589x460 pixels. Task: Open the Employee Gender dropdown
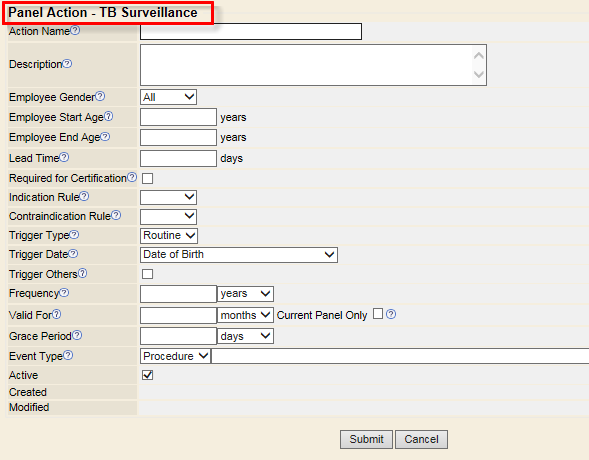pos(168,97)
